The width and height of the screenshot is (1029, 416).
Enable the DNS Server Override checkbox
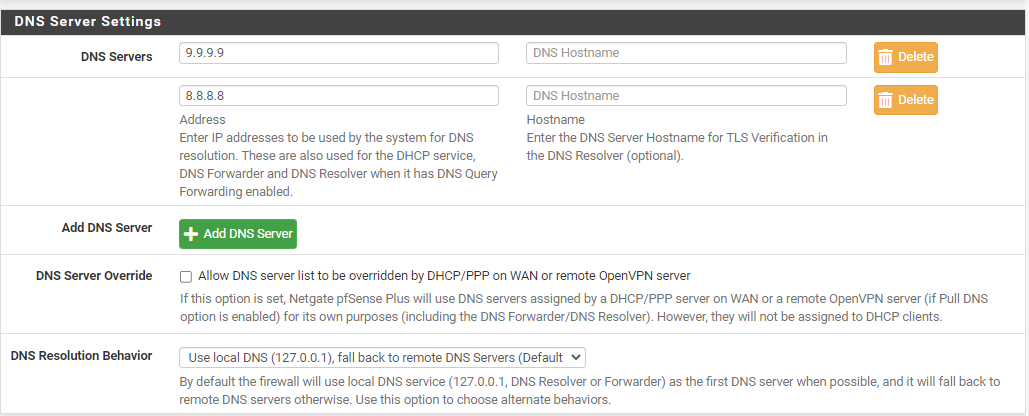coord(186,276)
